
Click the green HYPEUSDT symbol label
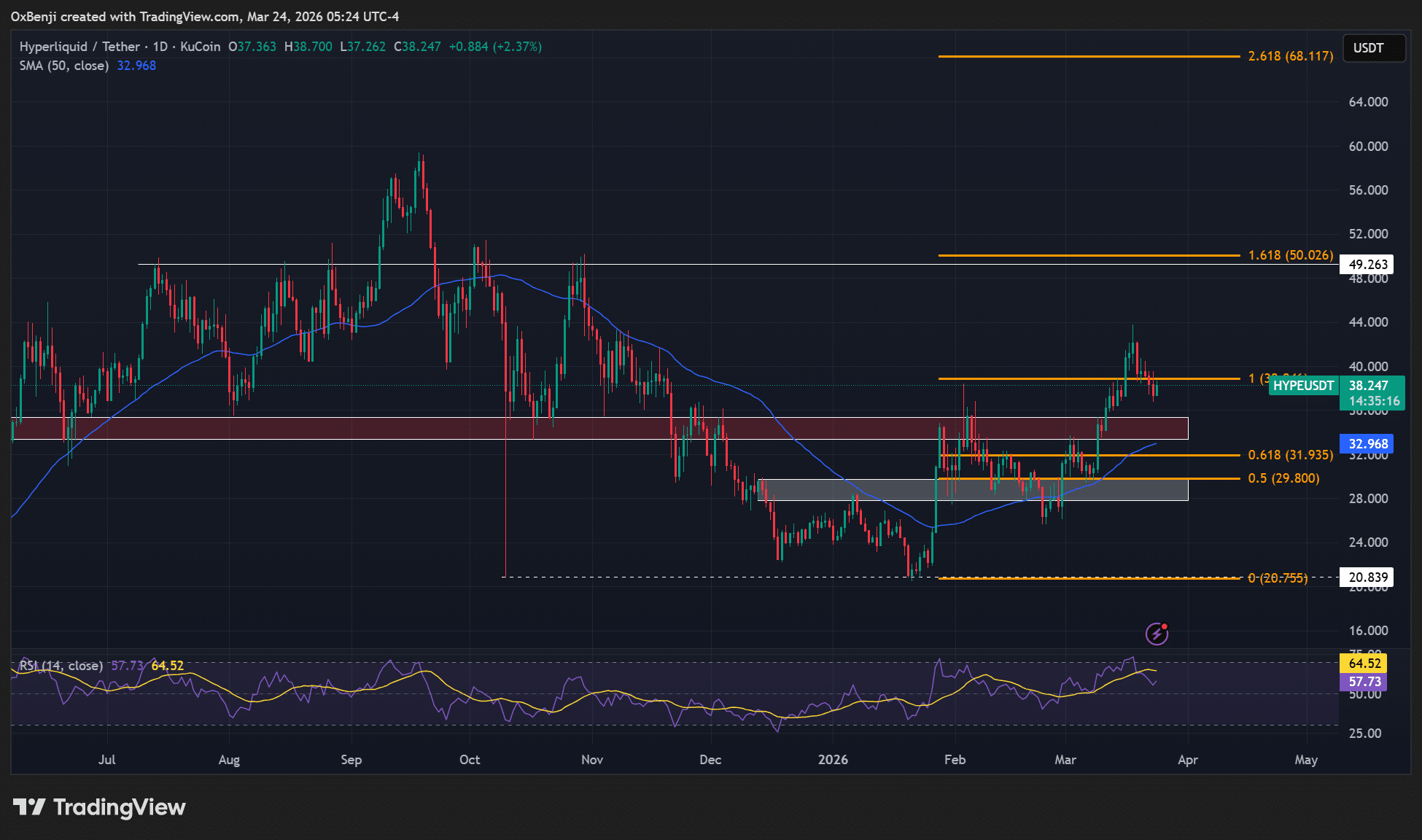click(x=1303, y=386)
